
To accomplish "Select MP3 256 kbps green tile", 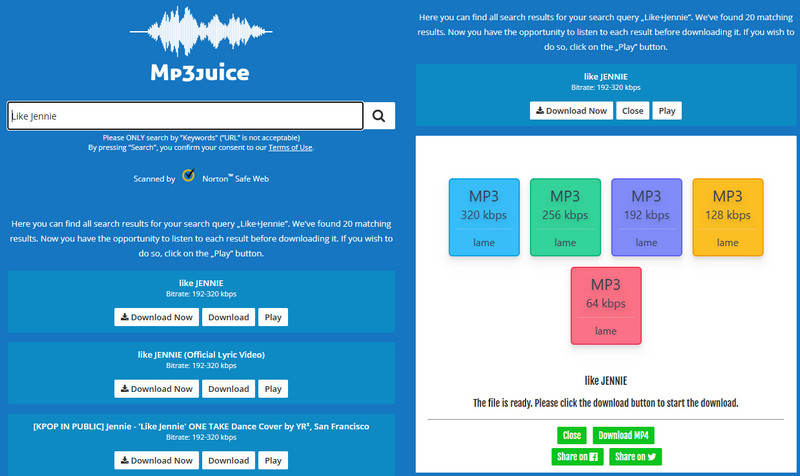I will 565,217.
